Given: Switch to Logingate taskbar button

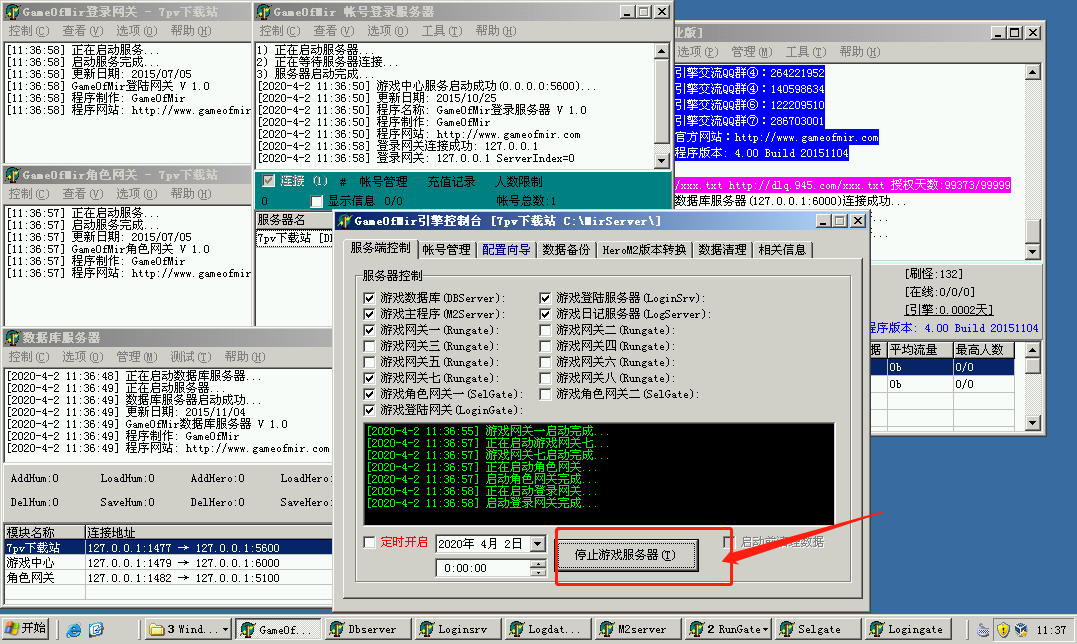Looking at the screenshot, I should (909, 629).
